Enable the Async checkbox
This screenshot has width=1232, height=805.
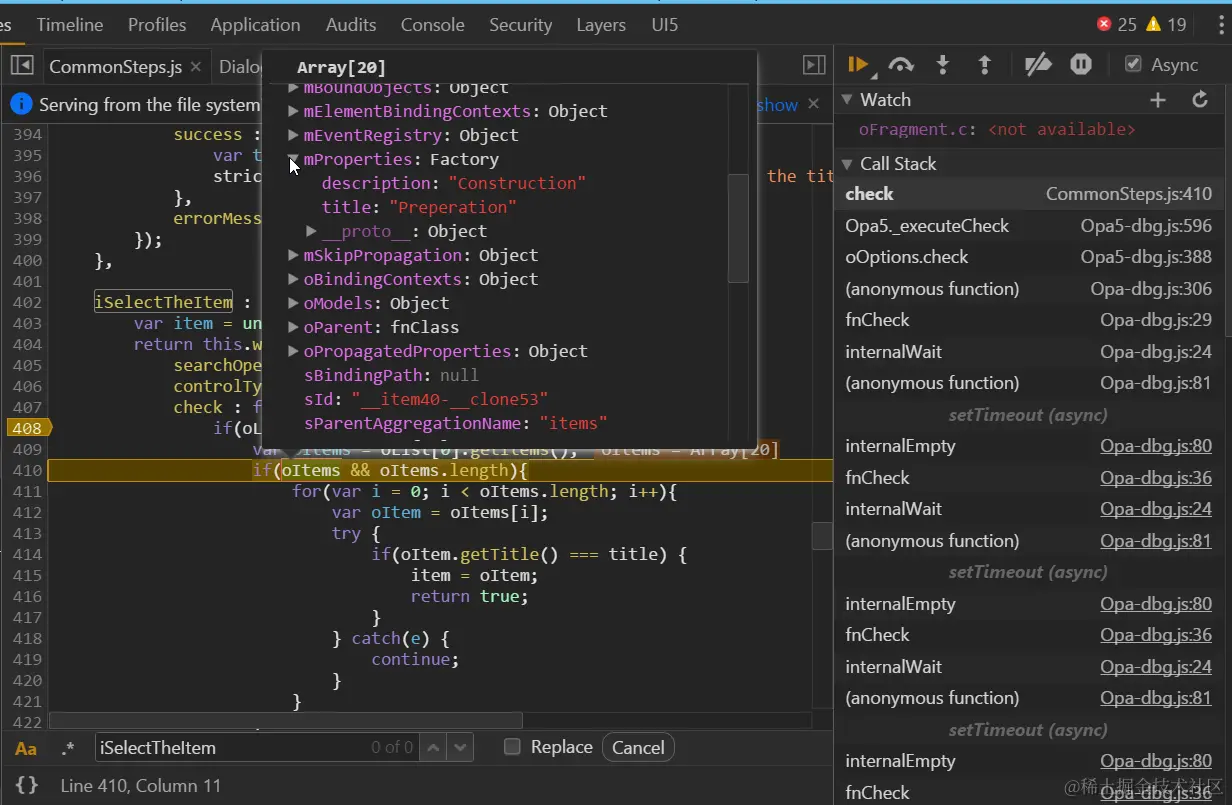tap(1133, 64)
